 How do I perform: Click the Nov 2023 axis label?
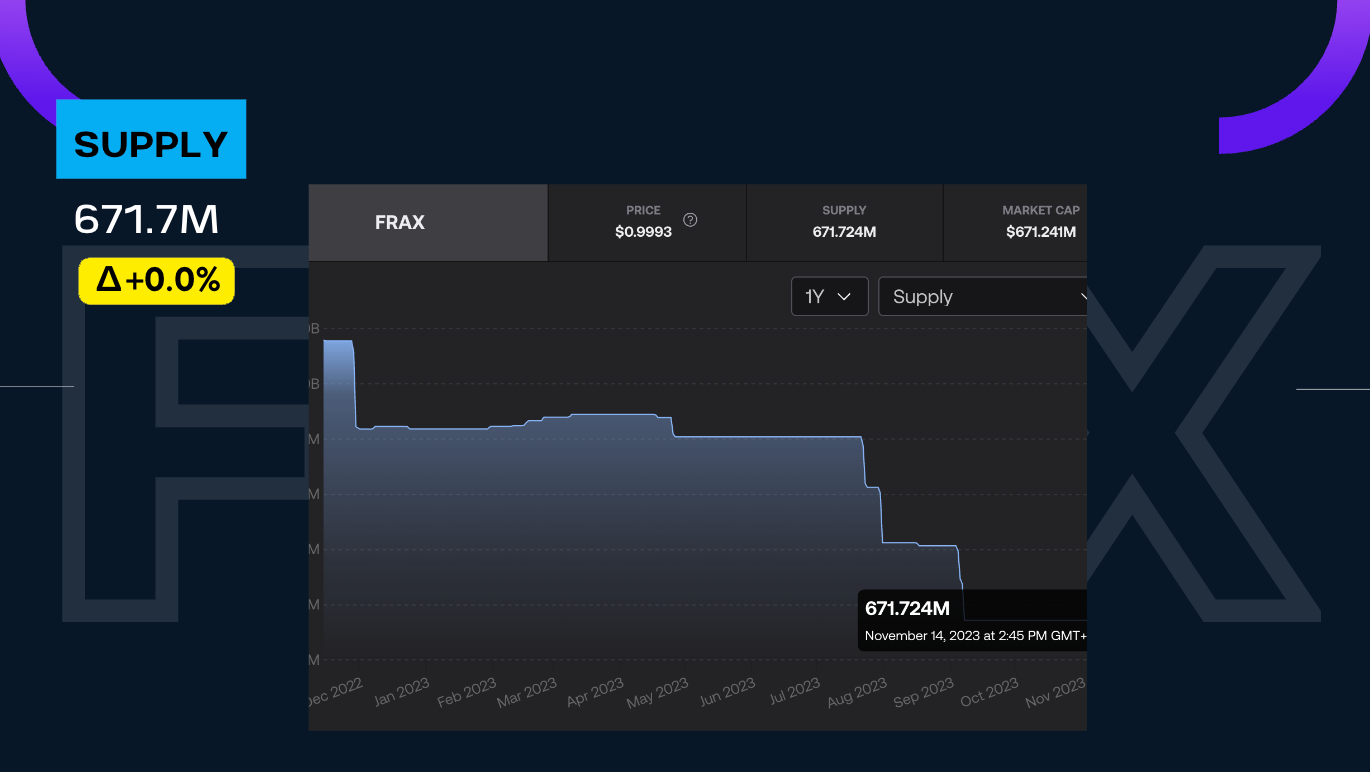pyautogui.click(x=1055, y=692)
